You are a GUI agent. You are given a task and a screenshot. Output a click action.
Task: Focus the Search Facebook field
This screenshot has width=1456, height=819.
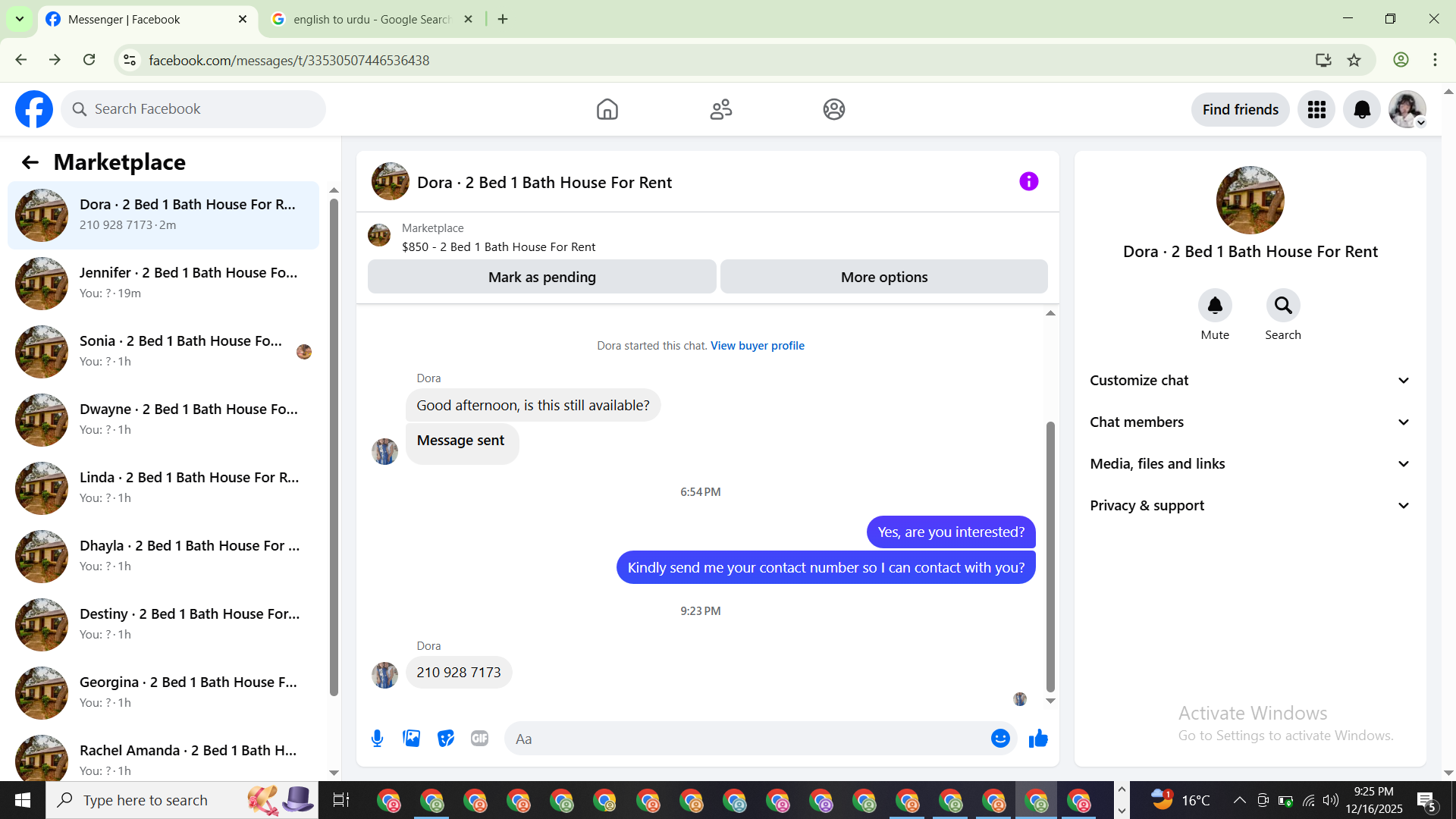click(x=193, y=109)
